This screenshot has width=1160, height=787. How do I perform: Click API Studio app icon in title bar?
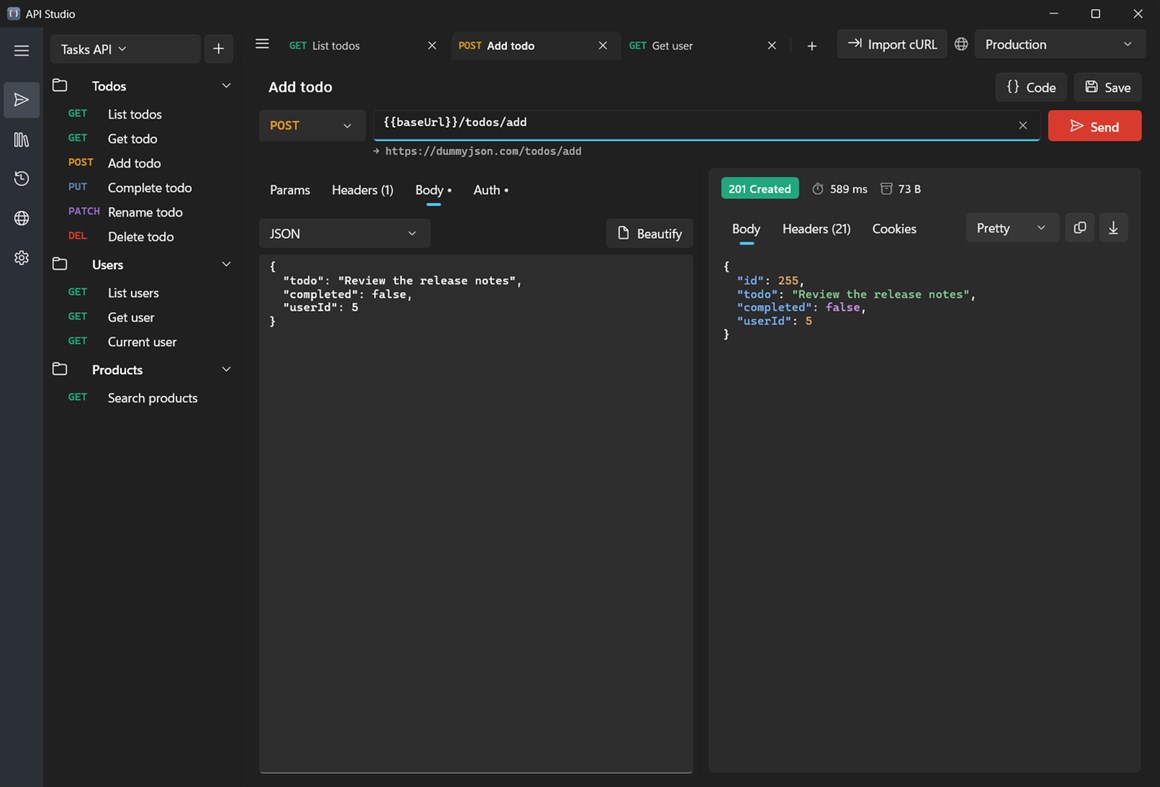(13, 13)
